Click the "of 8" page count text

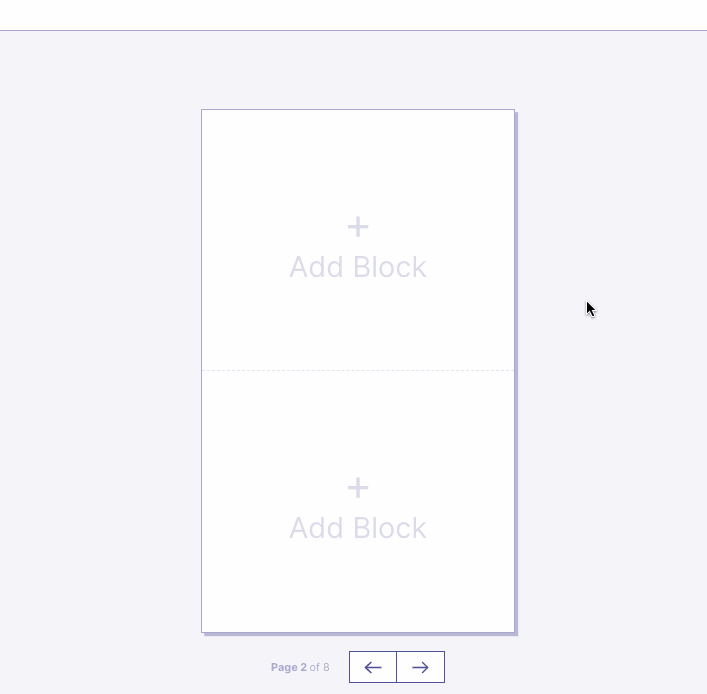point(320,667)
